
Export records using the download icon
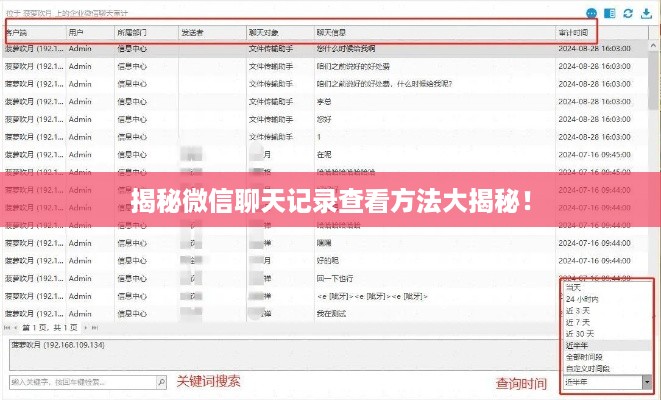[646, 13]
